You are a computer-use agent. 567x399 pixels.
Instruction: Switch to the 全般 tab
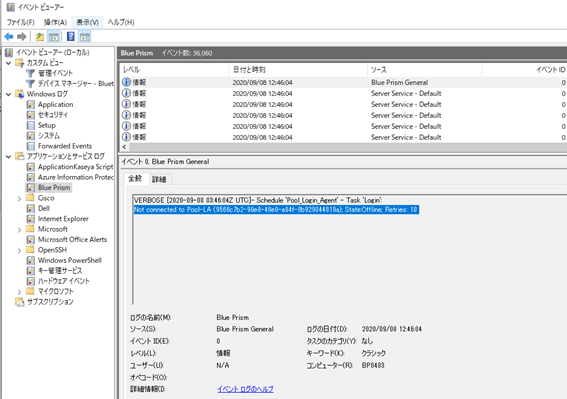click(135, 179)
